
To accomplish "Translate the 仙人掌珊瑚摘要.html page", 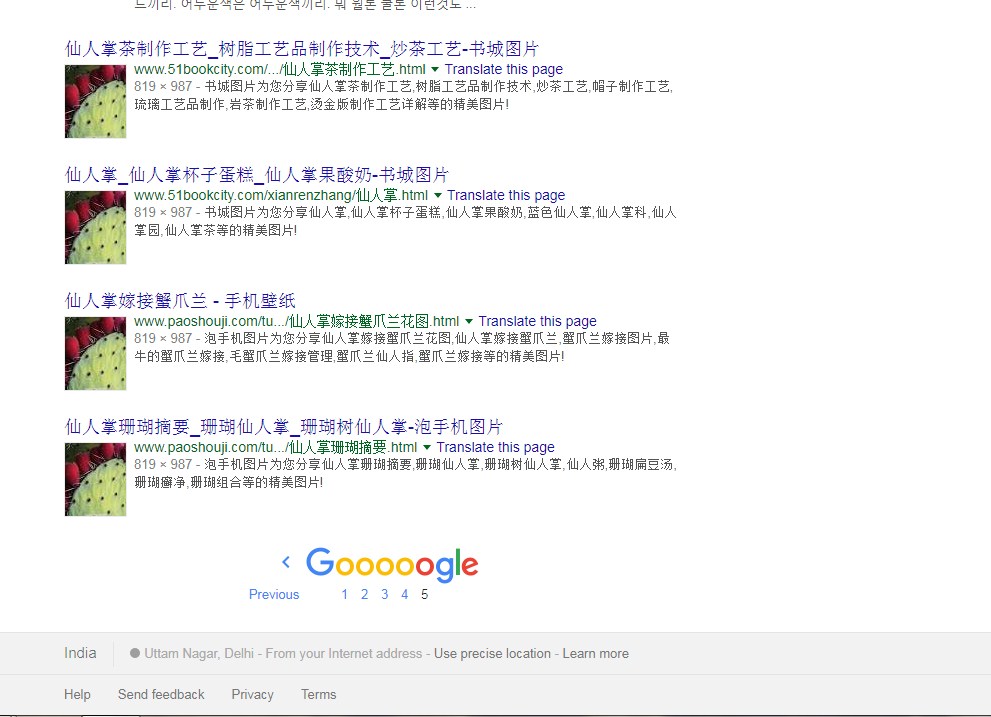I will coord(496,446).
